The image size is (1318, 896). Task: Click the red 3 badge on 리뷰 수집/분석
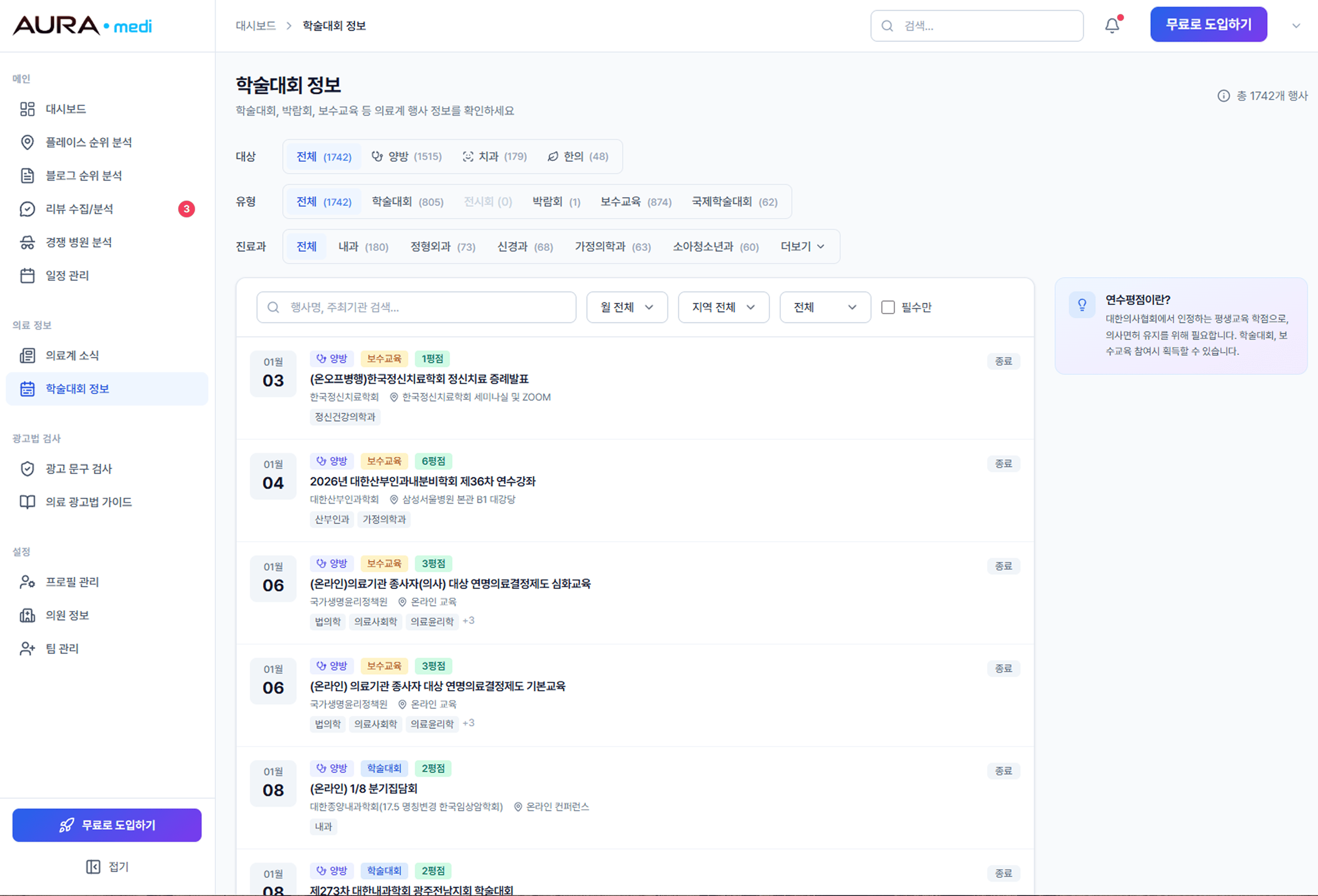[x=187, y=209]
